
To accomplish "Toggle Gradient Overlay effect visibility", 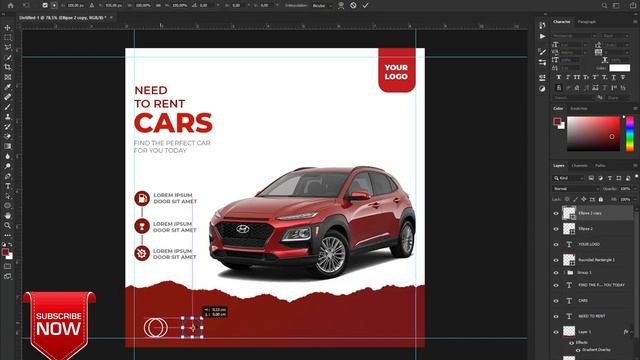I will click(x=578, y=350).
